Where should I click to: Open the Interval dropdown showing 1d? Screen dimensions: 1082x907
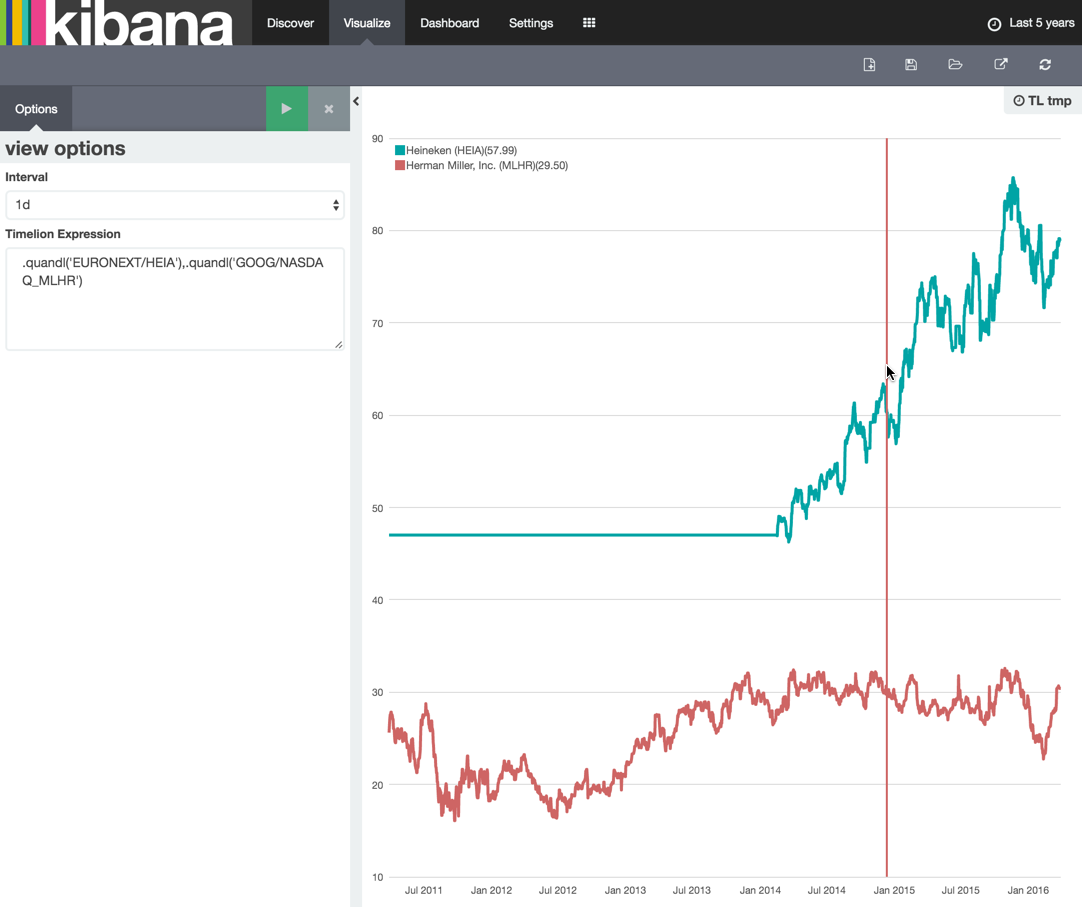pyautogui.click(x=175, y=205)
